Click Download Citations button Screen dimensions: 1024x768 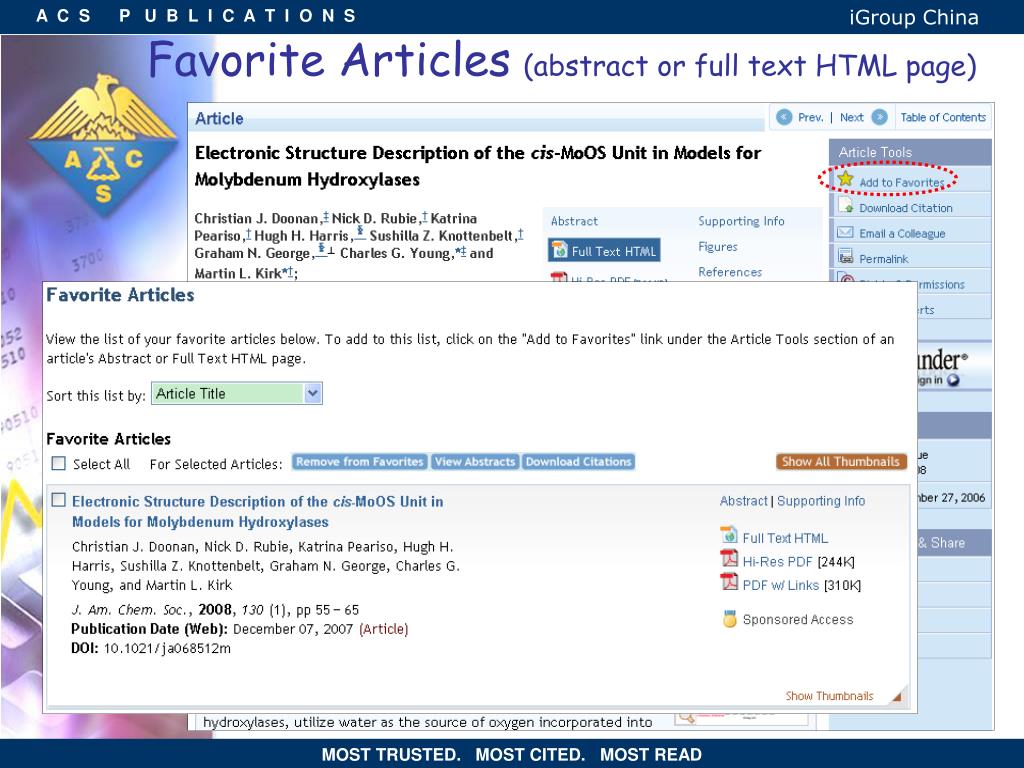(579, 462)
